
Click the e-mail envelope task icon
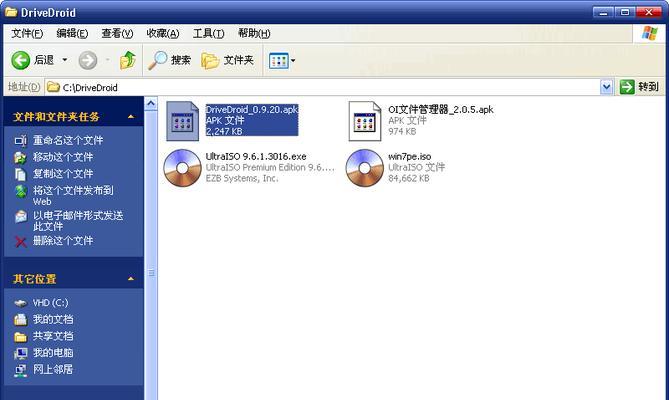click(x=20, y=216)
